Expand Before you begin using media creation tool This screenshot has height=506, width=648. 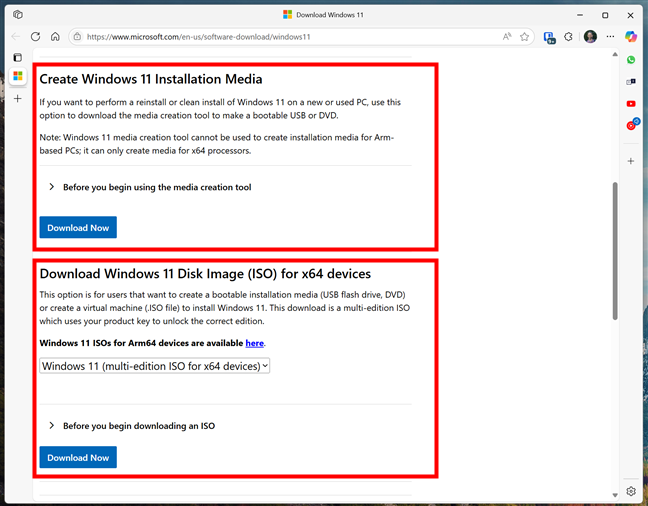(150, 187)
